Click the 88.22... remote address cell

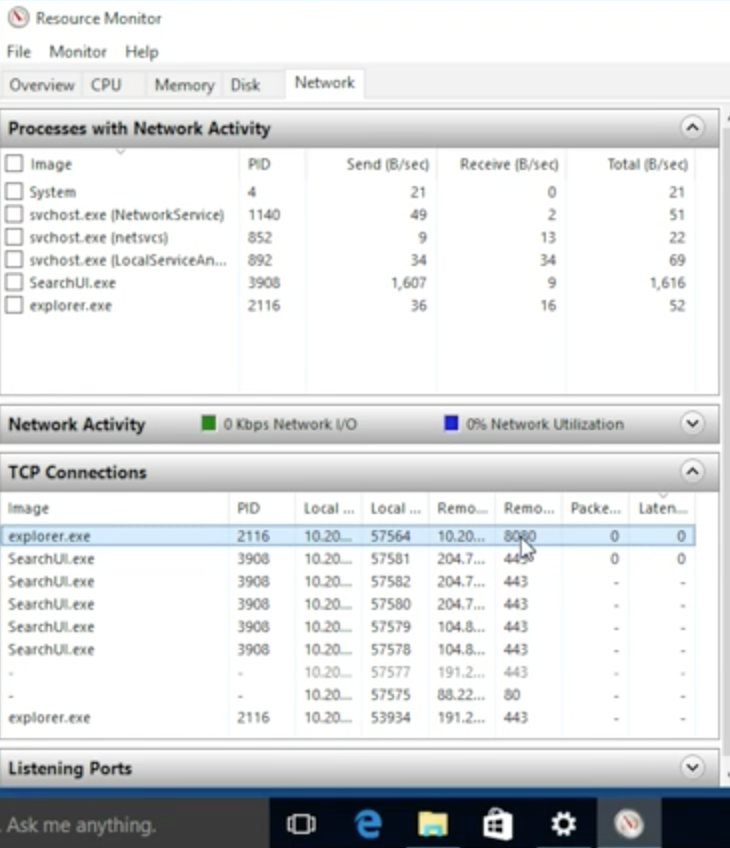pos(461,694)
